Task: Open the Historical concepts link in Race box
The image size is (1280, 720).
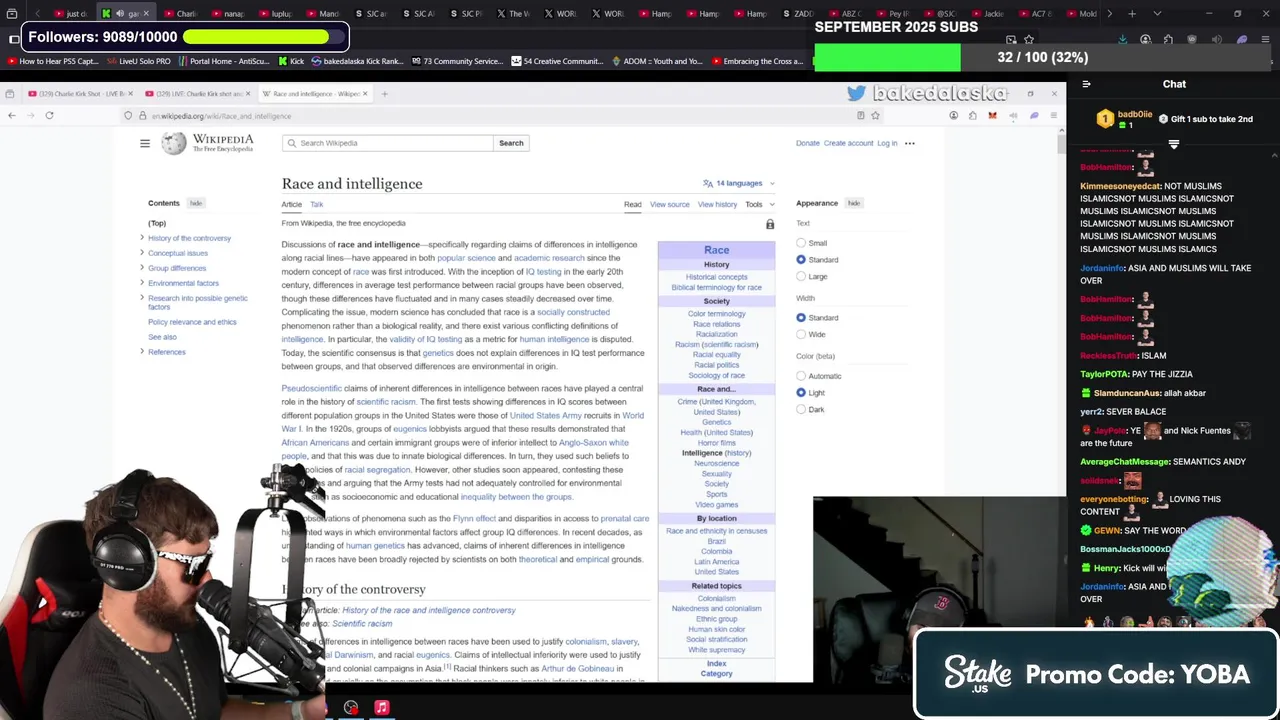Action: (x=717, y=277)
